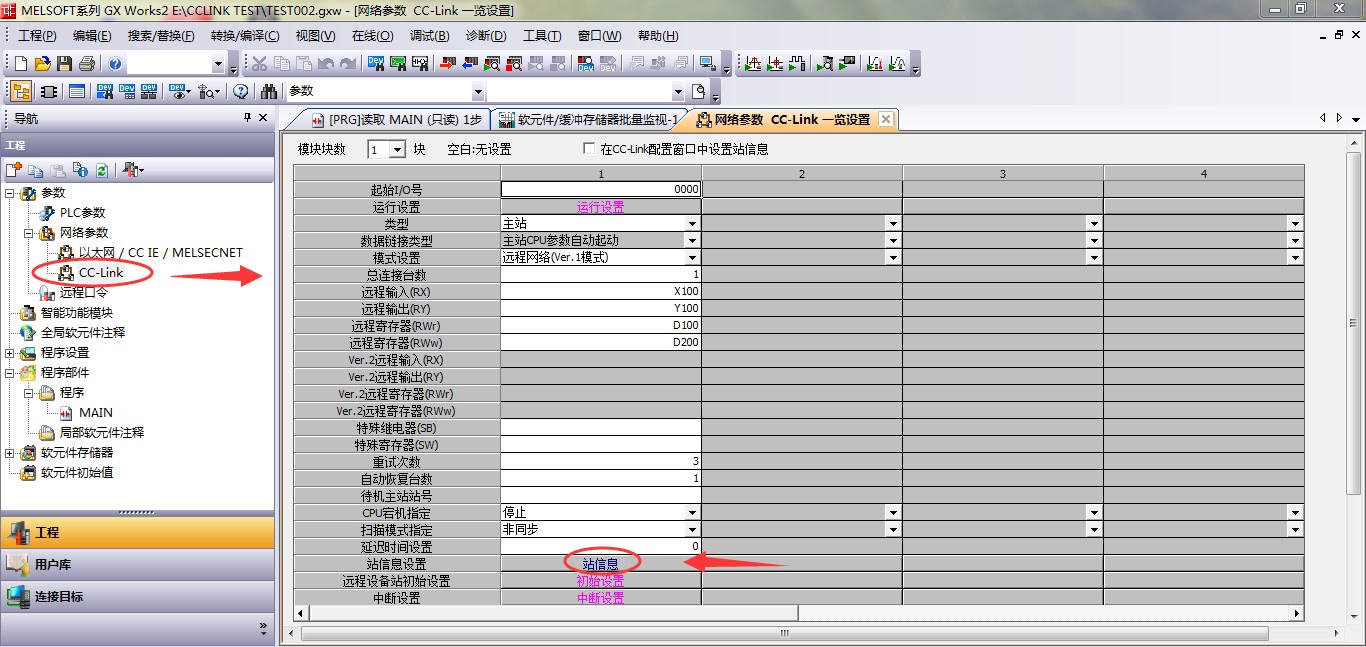Print the project
Image resolution: width=1366 pixels, height=647 pixels.
tap(84, 63)
